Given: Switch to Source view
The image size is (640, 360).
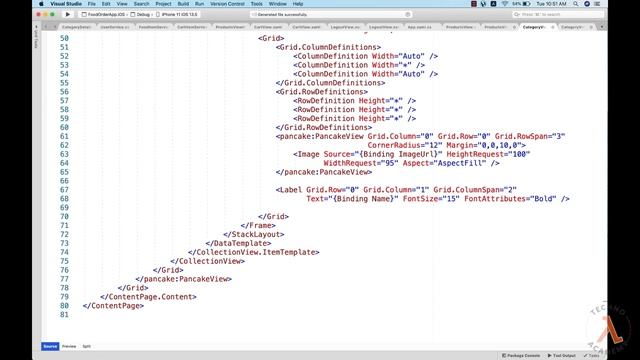Looking at the screenshot, I should tap(50, 346).
